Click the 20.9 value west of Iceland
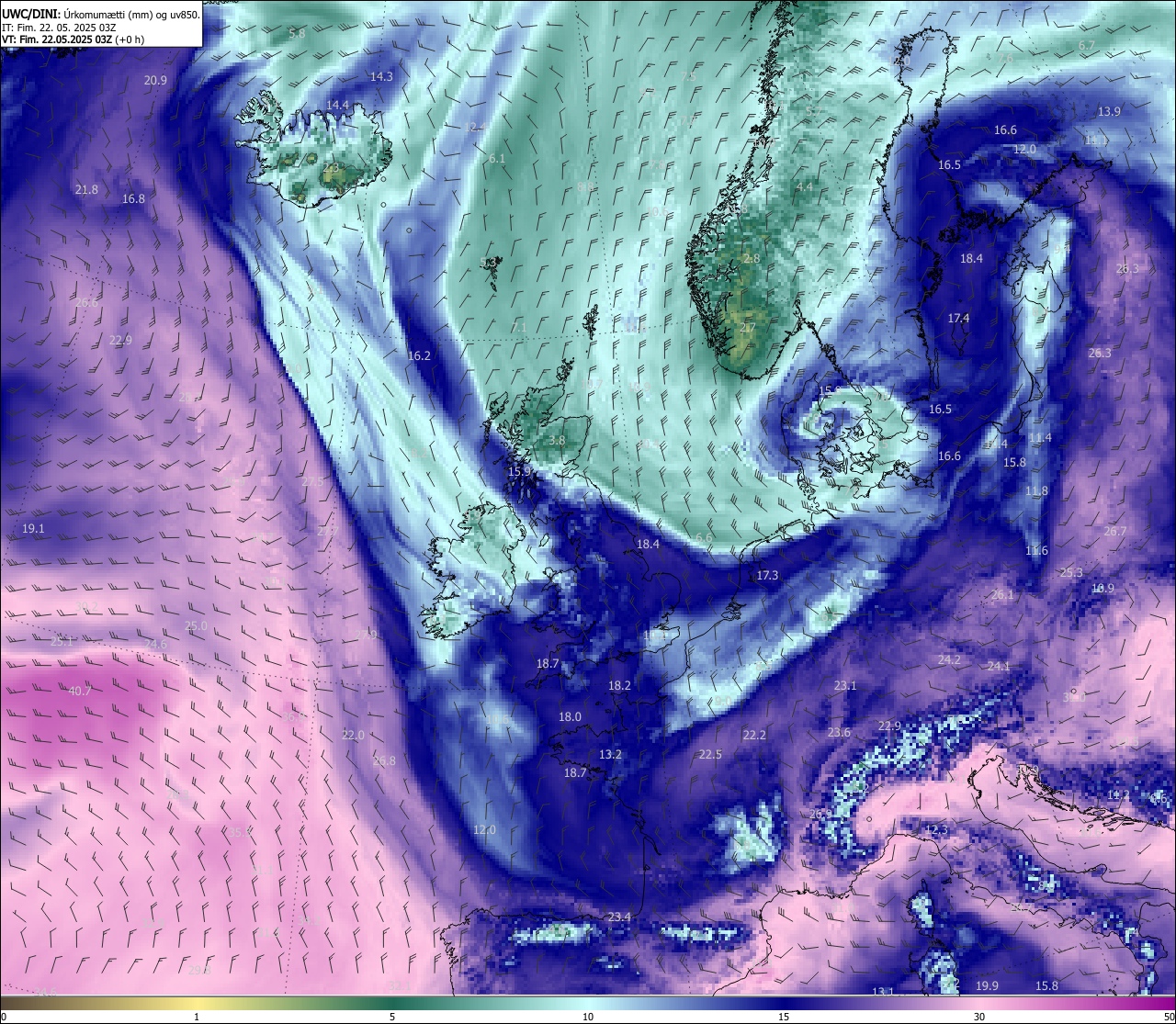The image size is (1176, 1024). coord(155,81)
